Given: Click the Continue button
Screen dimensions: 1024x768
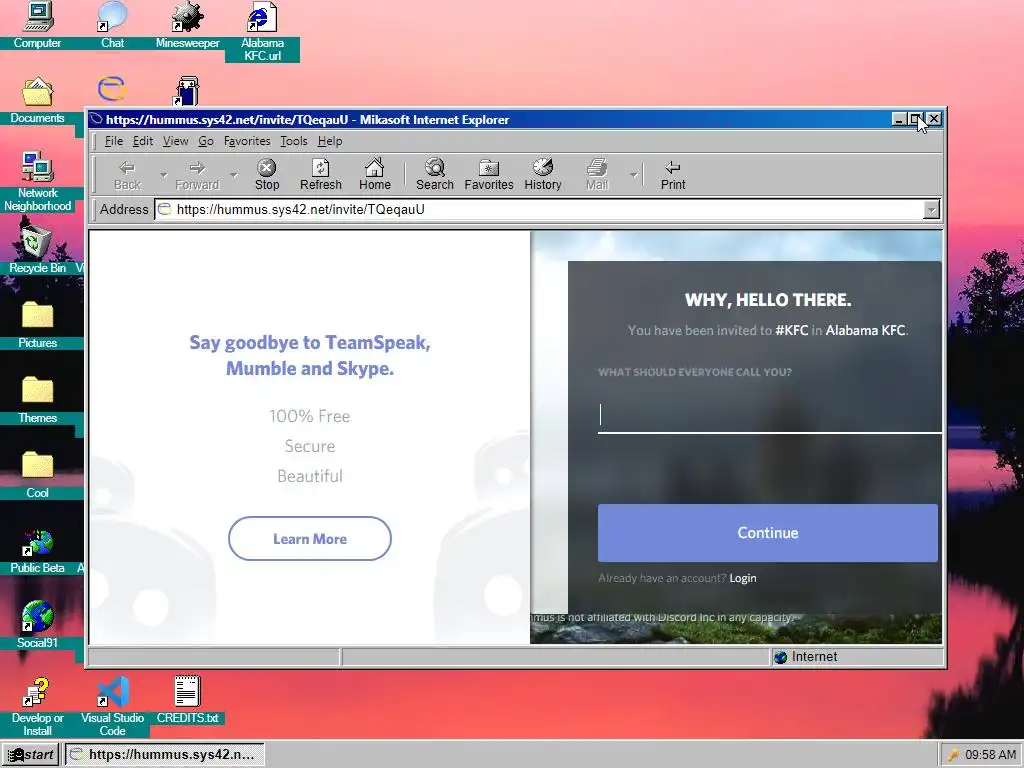Looking at the screenshot, I should (767, 533).
